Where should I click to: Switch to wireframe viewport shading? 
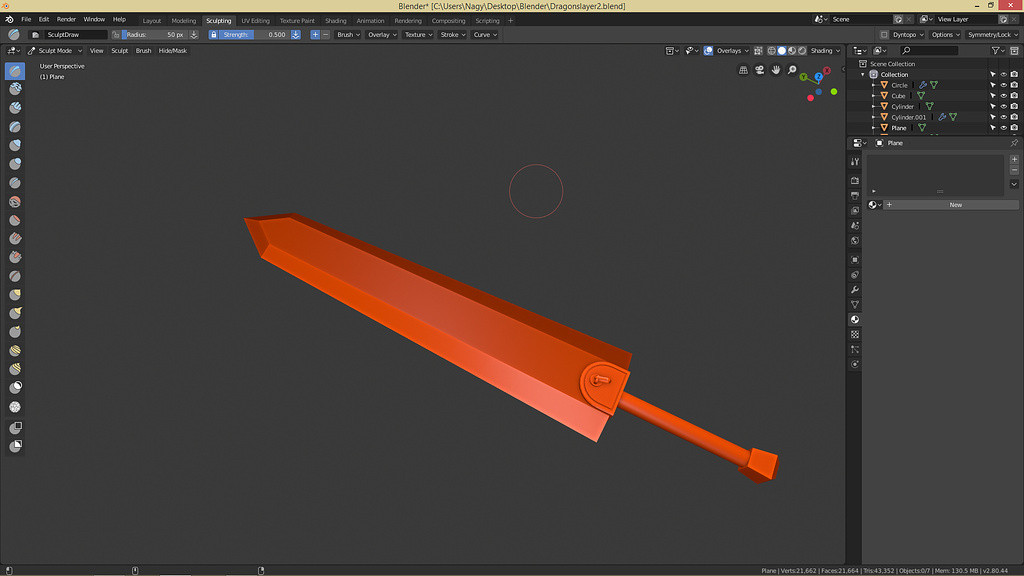pos(771,50)
